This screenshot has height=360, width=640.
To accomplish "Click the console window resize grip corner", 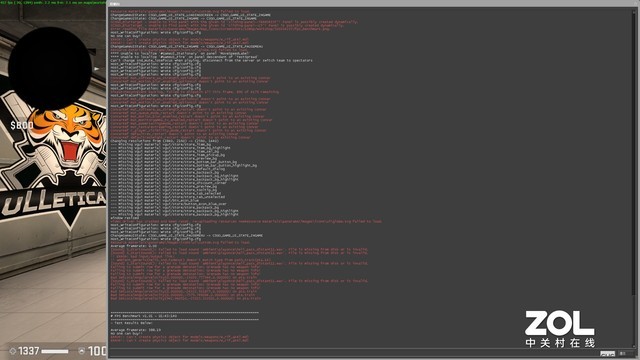I will click(636, 356).
